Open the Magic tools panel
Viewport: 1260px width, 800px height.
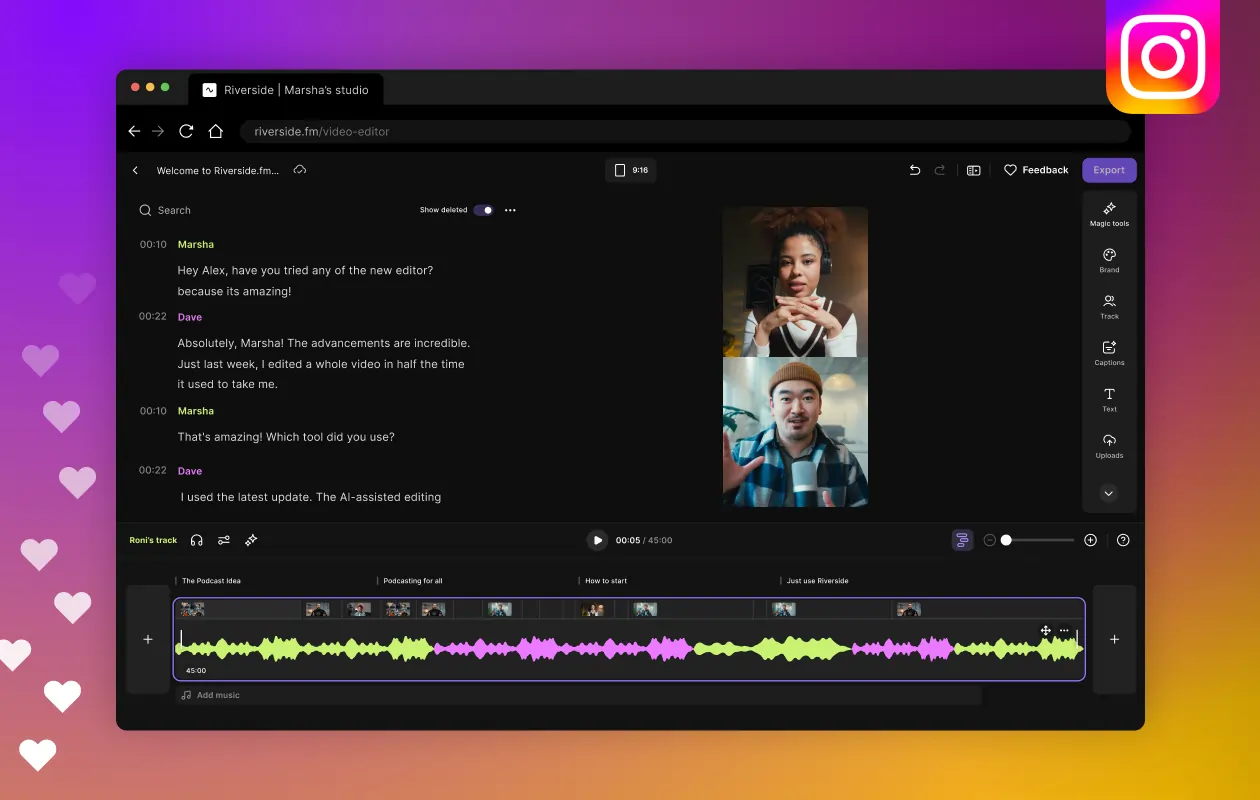[x=1109, y=213]
